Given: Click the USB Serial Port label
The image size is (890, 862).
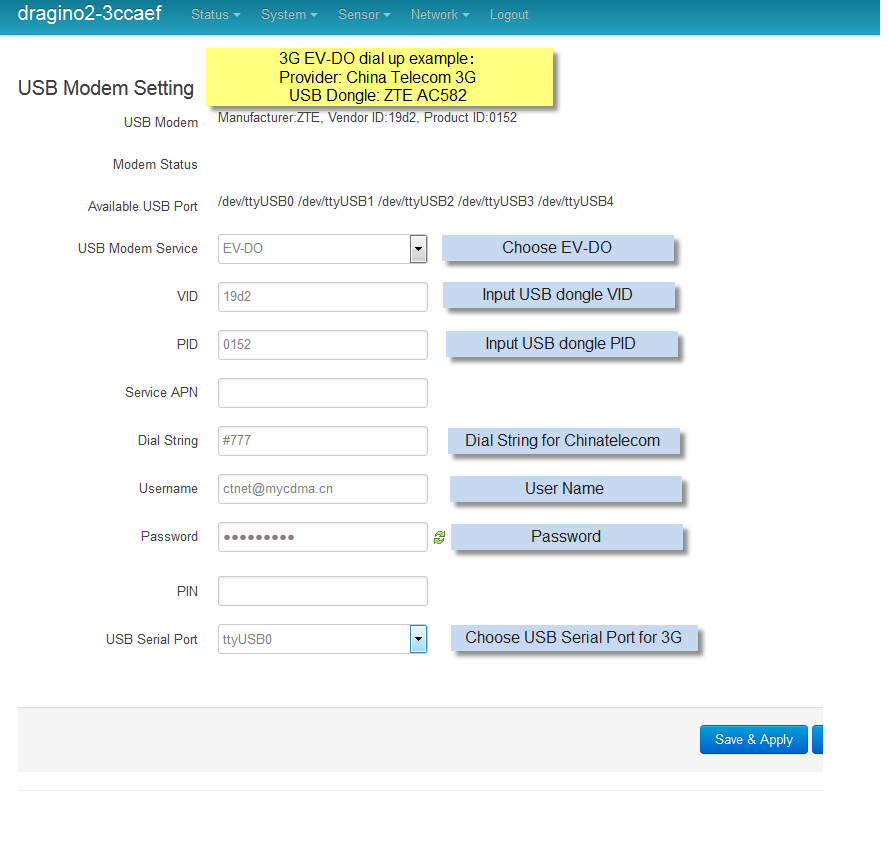Looking at the screenshot, I should click(152, 640).
